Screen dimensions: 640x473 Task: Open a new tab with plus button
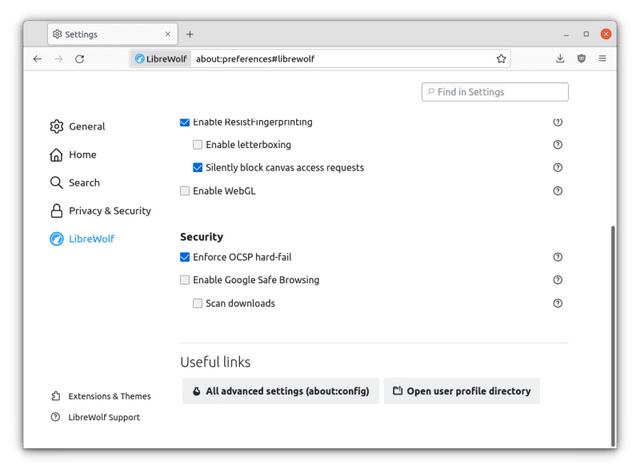pos(190,34)
